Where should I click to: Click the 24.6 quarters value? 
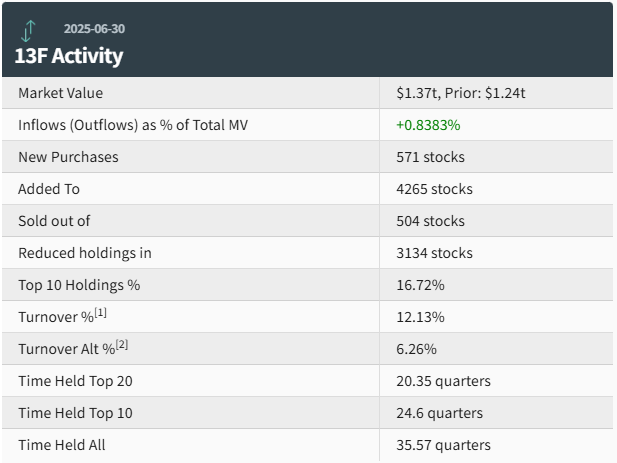pos(439,413)
